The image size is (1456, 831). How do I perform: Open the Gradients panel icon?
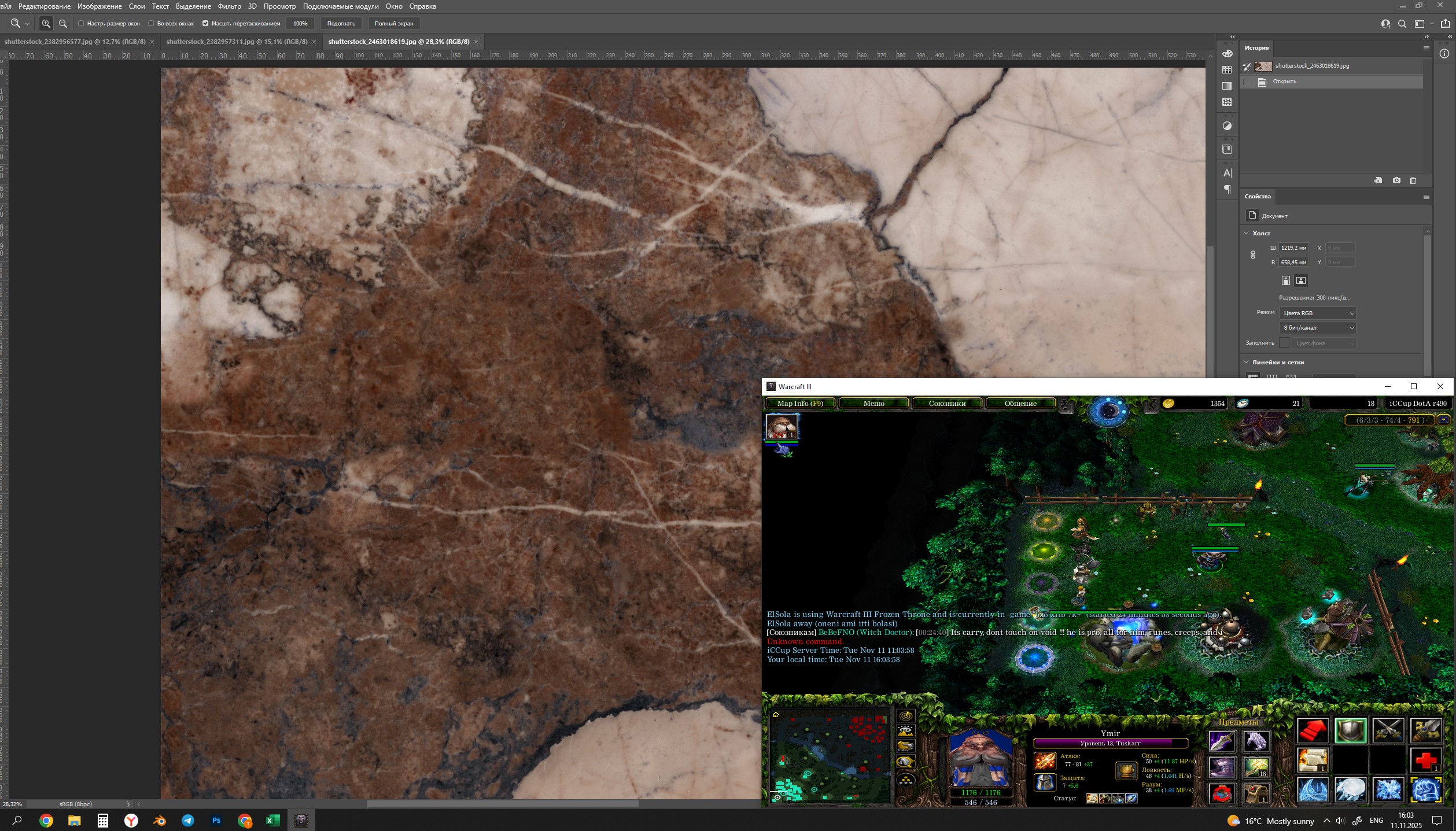click(1227, 86)
